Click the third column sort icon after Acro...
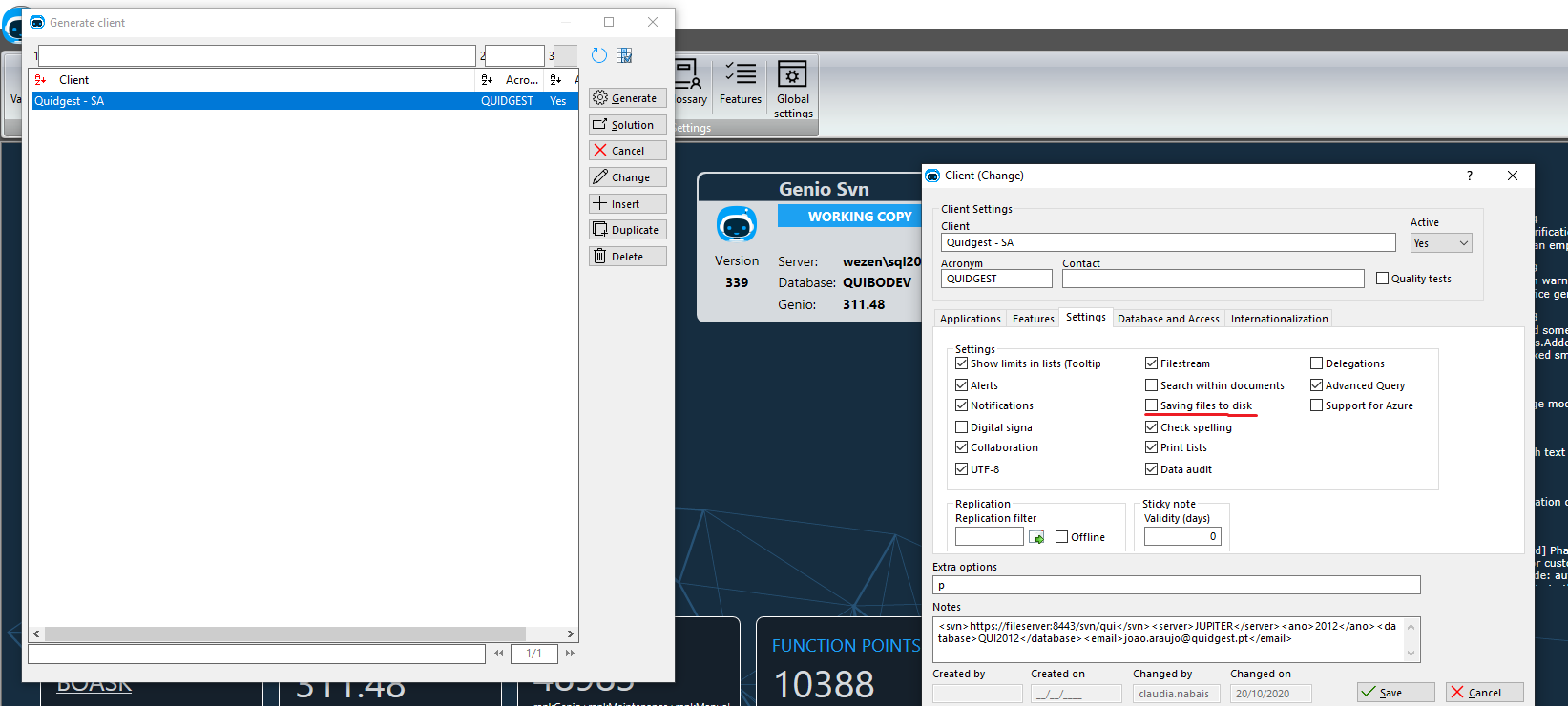 [555, 80]
